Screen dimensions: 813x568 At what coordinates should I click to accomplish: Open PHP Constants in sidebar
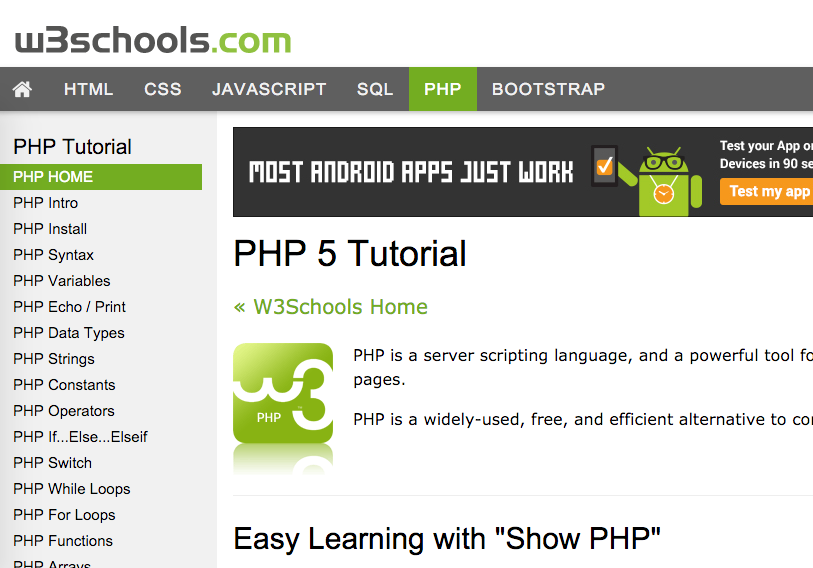tap(64, 384)
